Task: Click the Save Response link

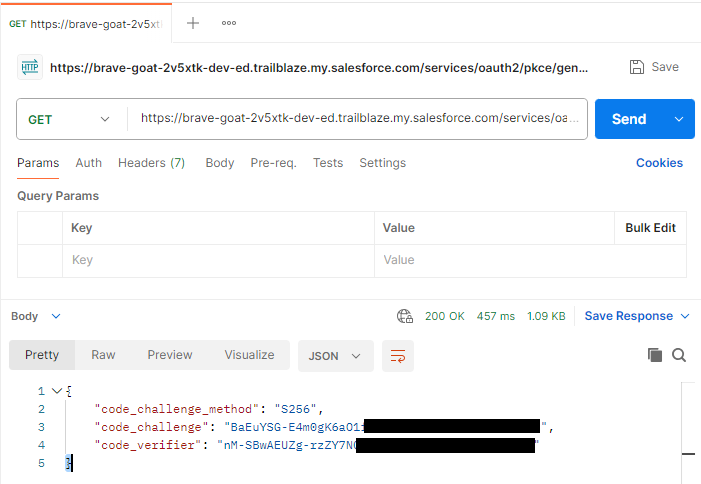Action: pos(629,316)
